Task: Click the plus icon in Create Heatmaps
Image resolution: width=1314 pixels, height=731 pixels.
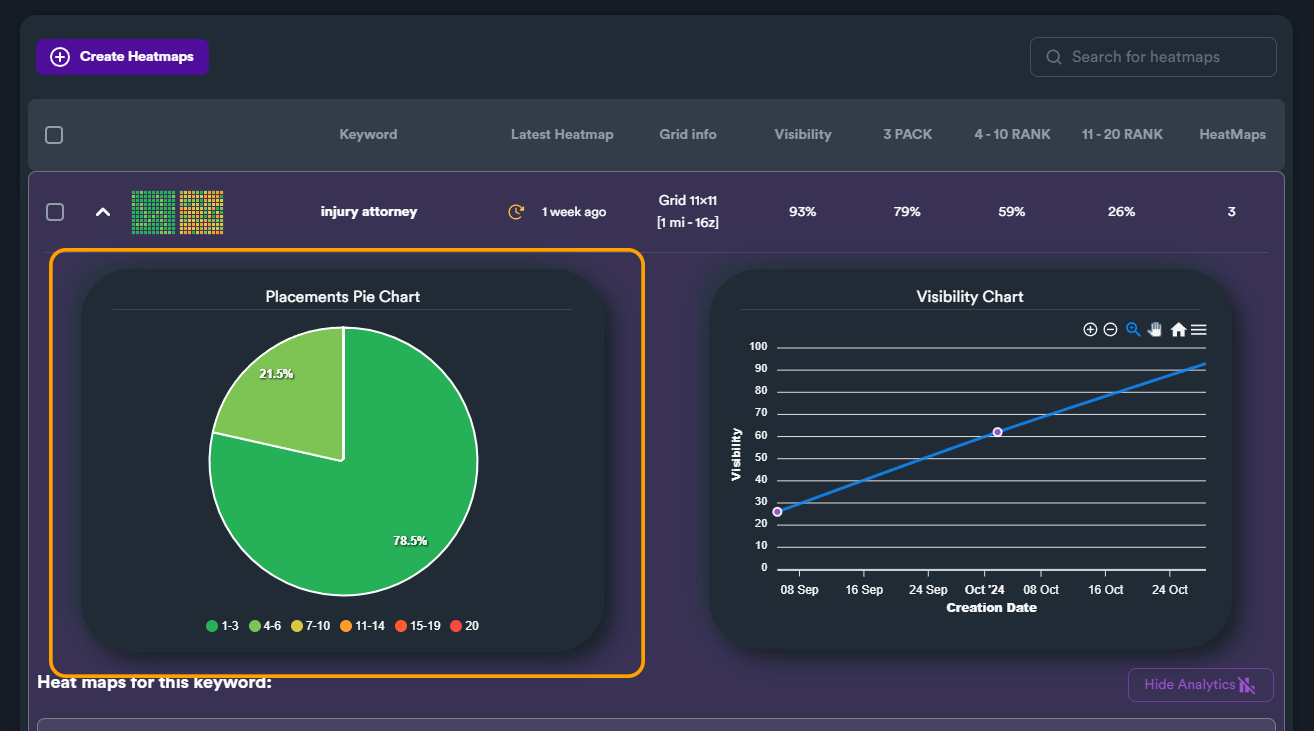Action: coord(60,57)
